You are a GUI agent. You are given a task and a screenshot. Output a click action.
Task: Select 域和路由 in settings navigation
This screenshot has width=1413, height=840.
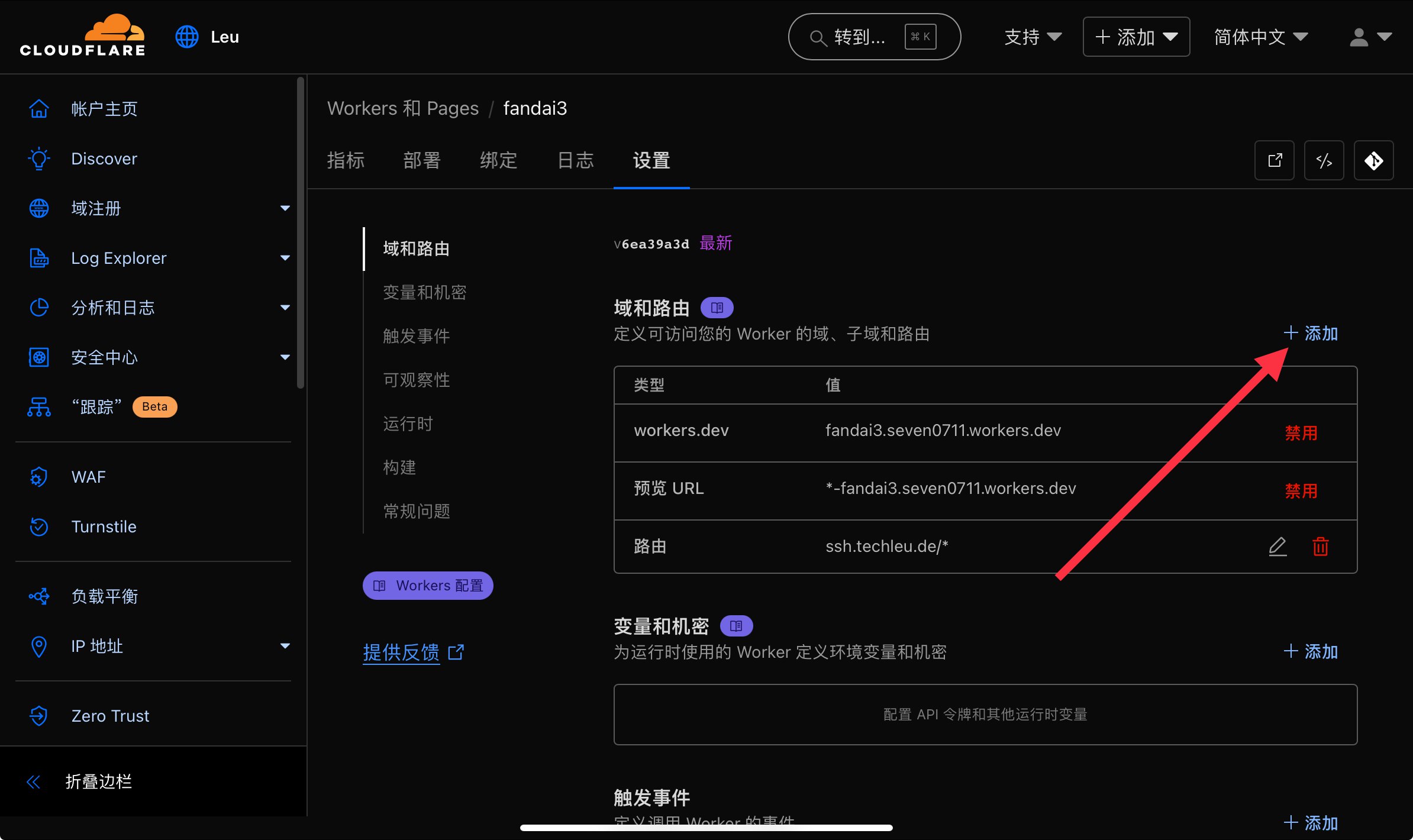click(x=417, y=248)
